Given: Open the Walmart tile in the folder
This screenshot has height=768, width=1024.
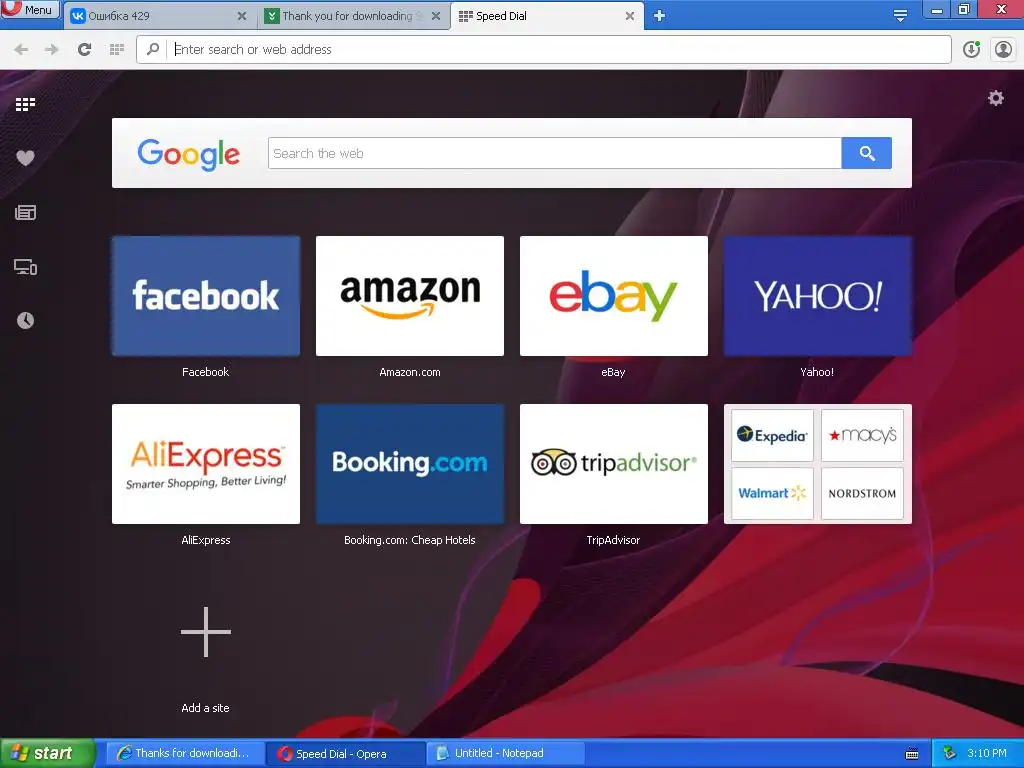Looking at the screenshot, I should (x=772, y=493).
